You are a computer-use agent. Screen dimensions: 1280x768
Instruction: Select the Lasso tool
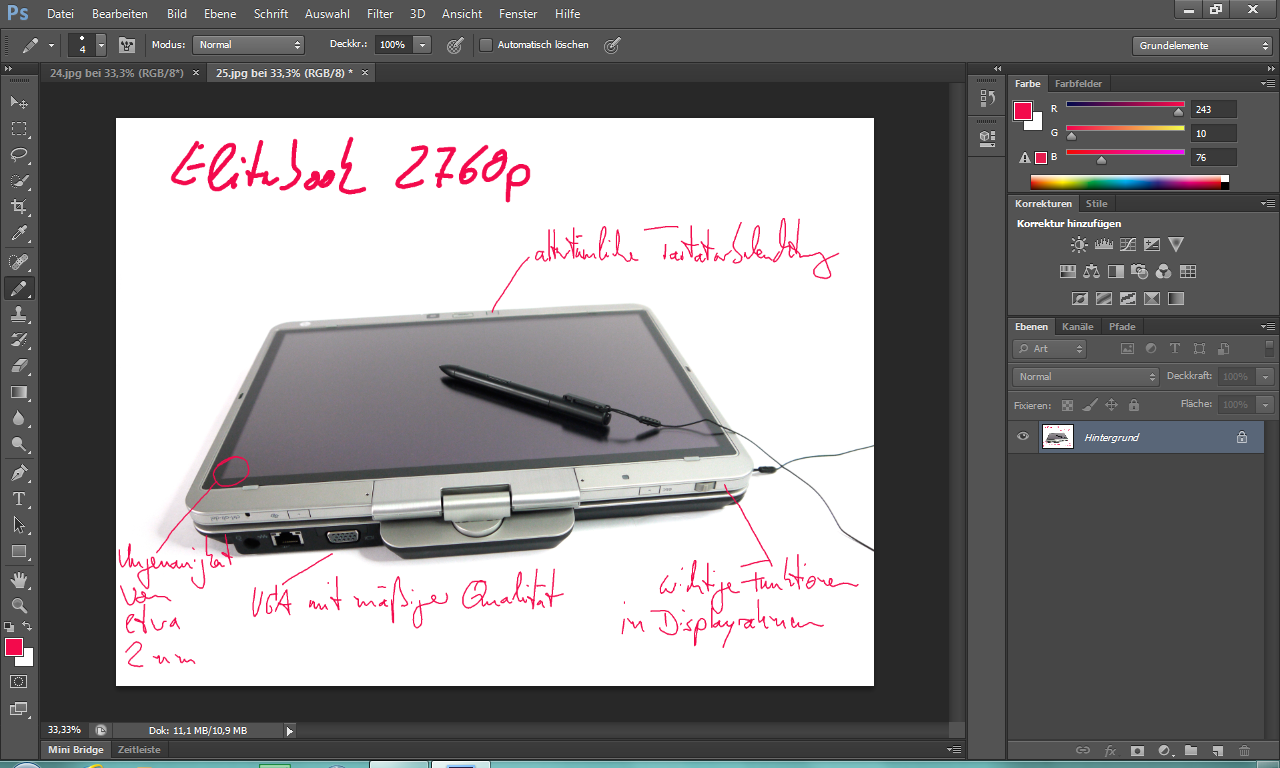[19, 155]
